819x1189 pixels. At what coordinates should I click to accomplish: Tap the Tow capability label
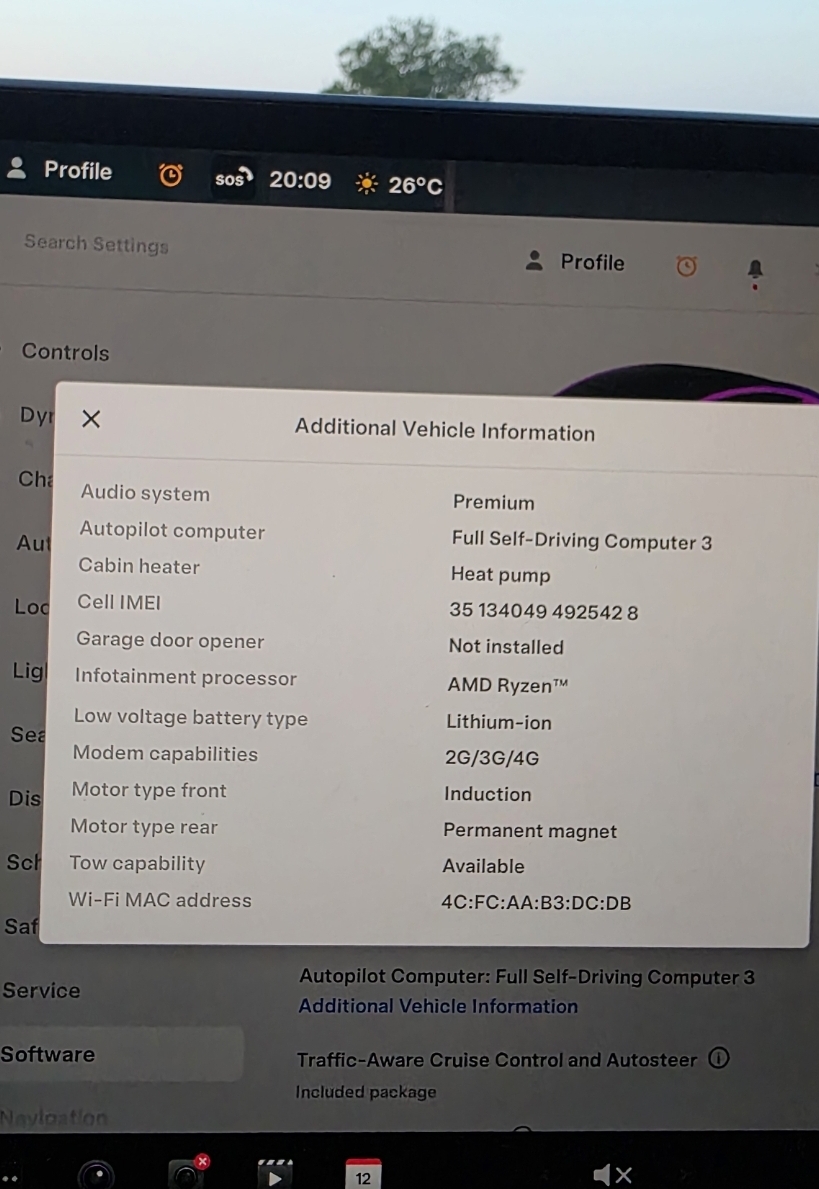[137, 863]
